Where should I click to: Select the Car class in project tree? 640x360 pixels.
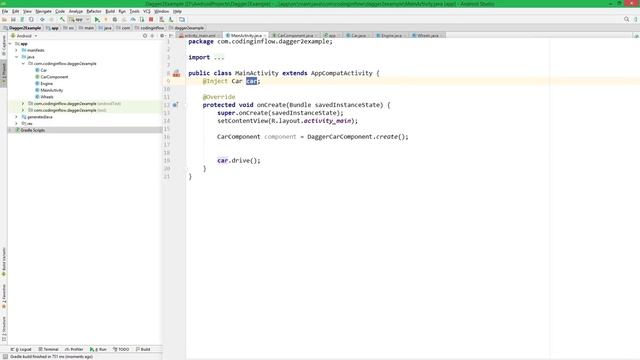click(43, 70)
